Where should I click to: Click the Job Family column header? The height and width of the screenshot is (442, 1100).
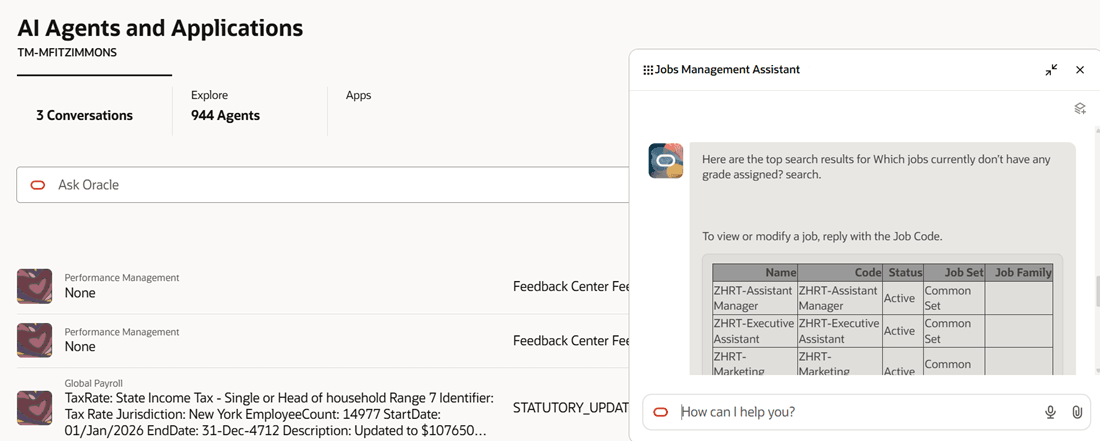tap(1019, 273)
